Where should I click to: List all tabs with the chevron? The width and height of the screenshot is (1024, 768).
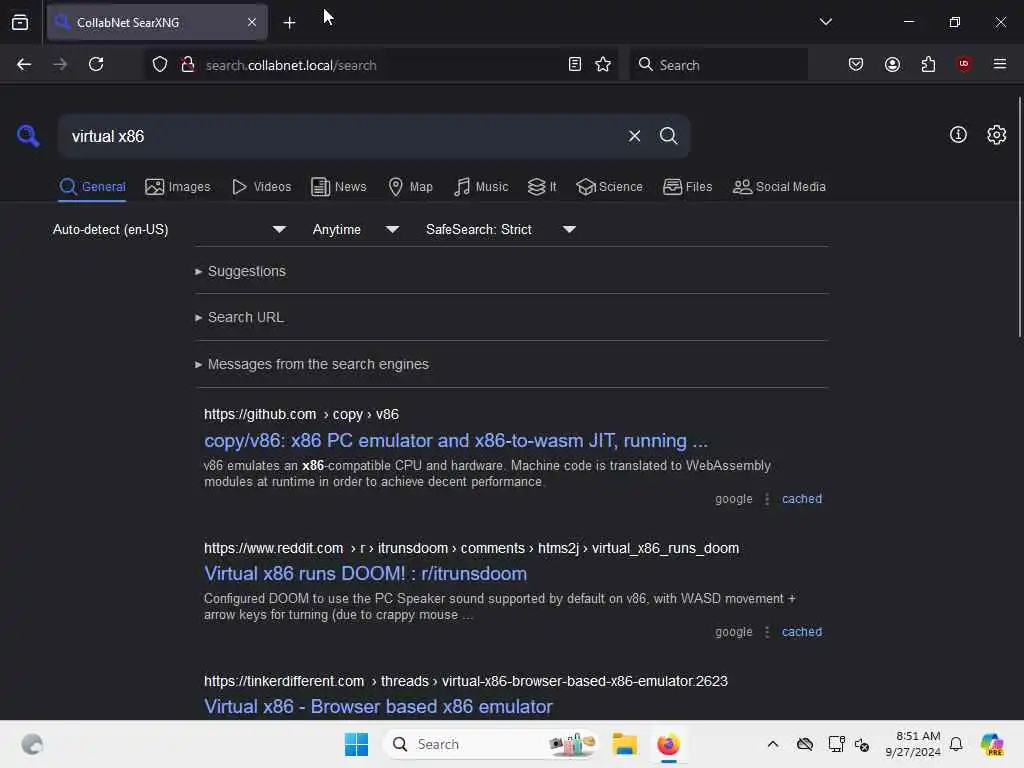[x=825, y=22]
